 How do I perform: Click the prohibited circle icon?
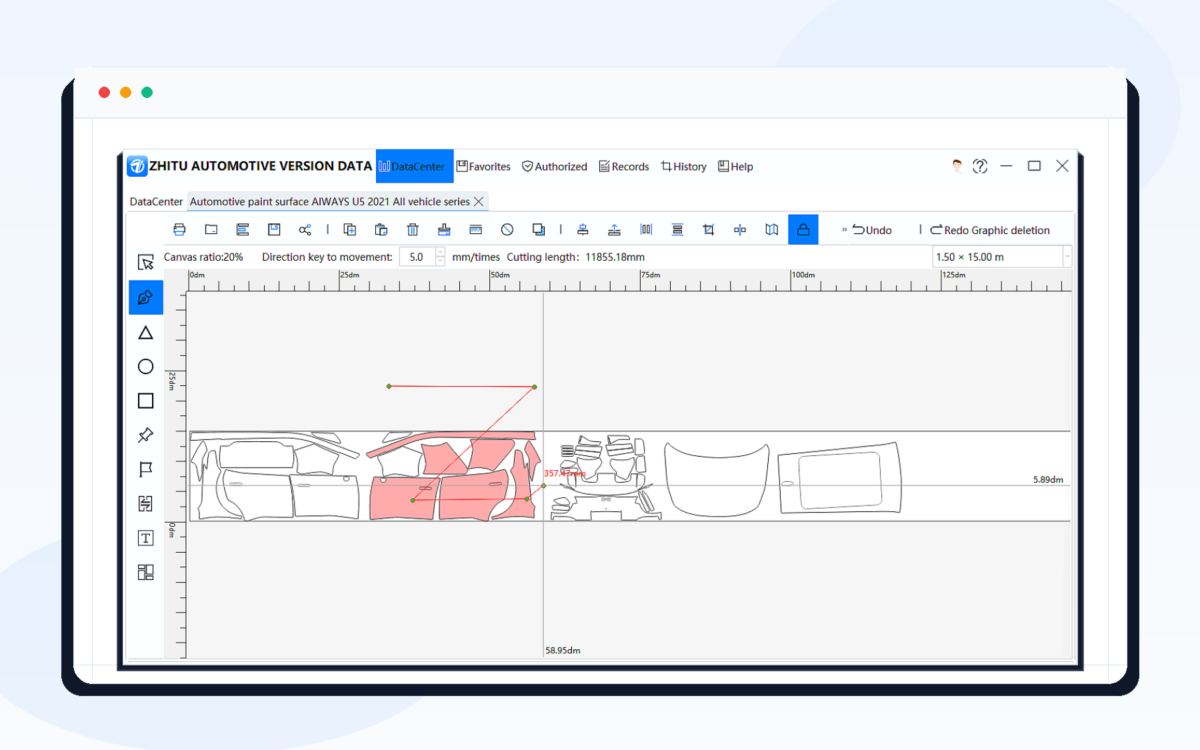pos(507,229)
